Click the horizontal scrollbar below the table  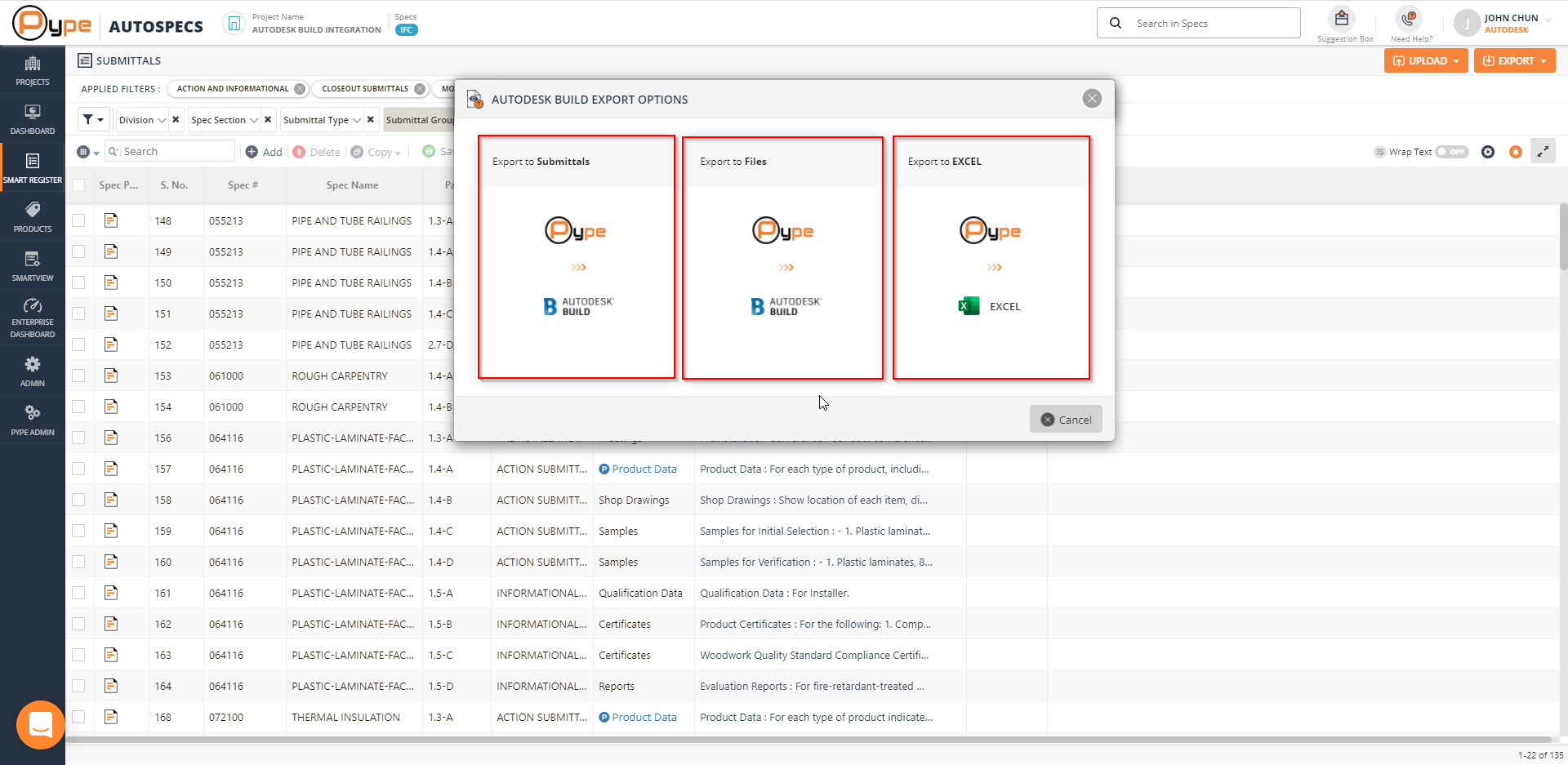click(x=808, y=740)
